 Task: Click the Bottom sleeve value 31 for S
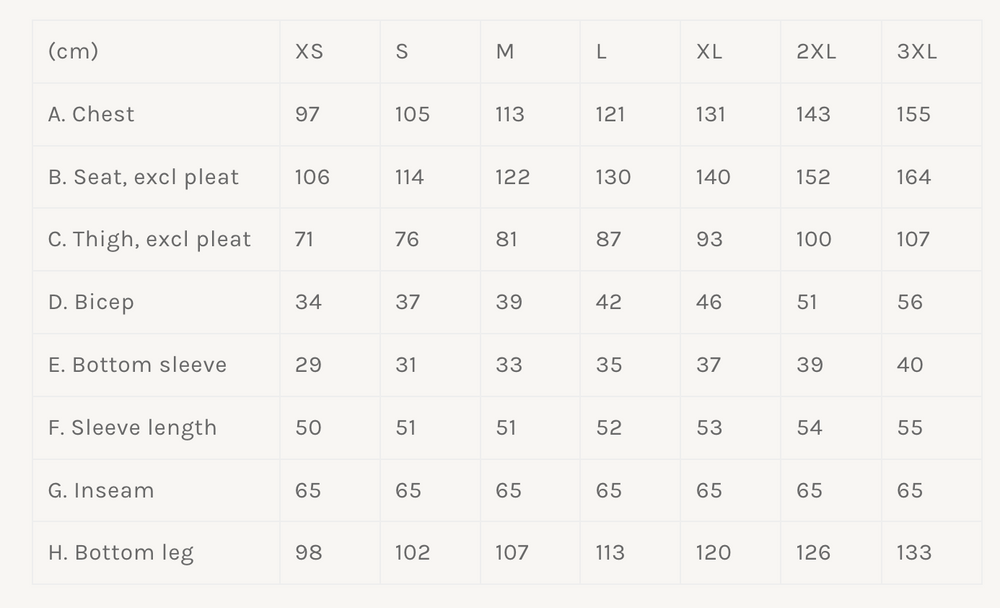[406, 365]
